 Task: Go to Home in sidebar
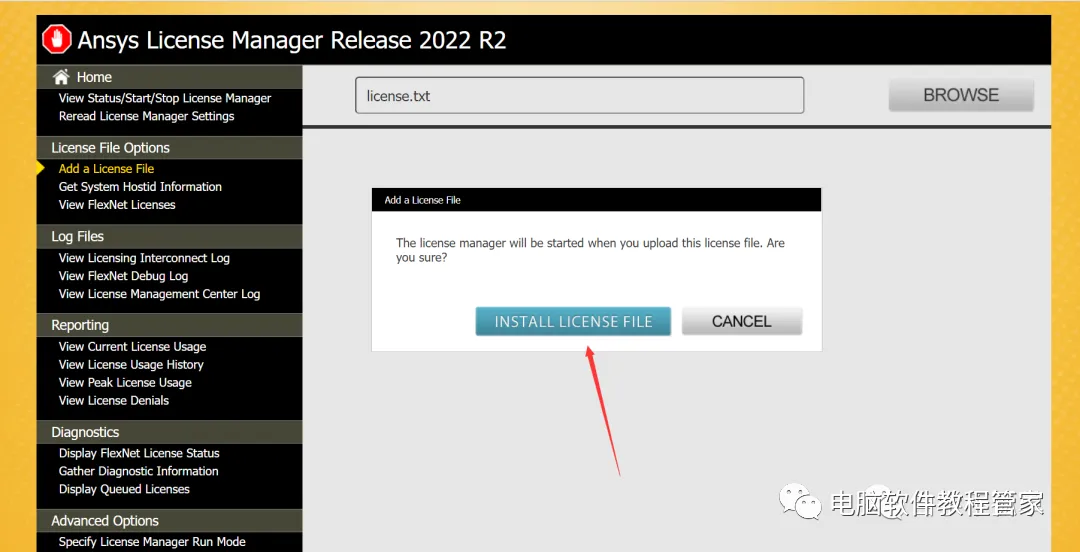tap(94, 77)
